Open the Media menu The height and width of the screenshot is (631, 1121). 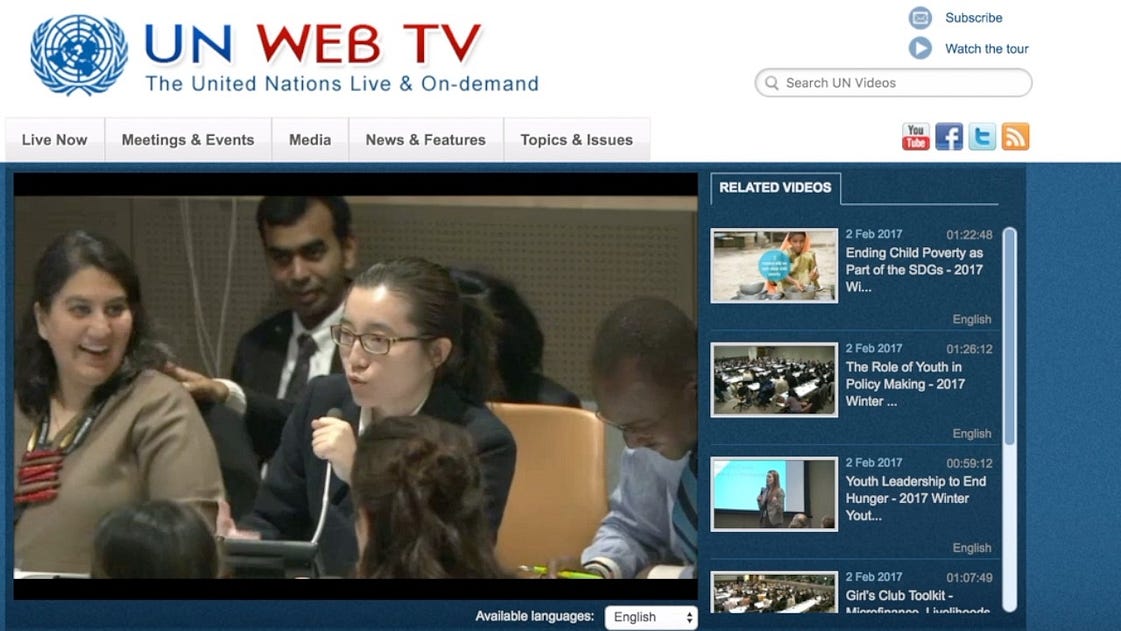tap(310, 139)
